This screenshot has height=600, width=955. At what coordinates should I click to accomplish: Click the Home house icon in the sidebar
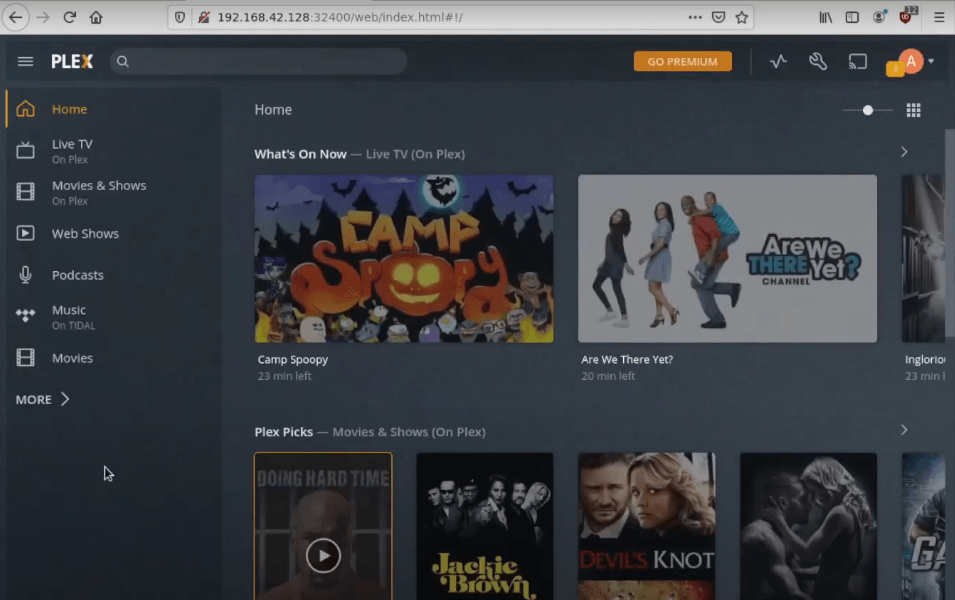pyautogui.click(x=26, y=109)
